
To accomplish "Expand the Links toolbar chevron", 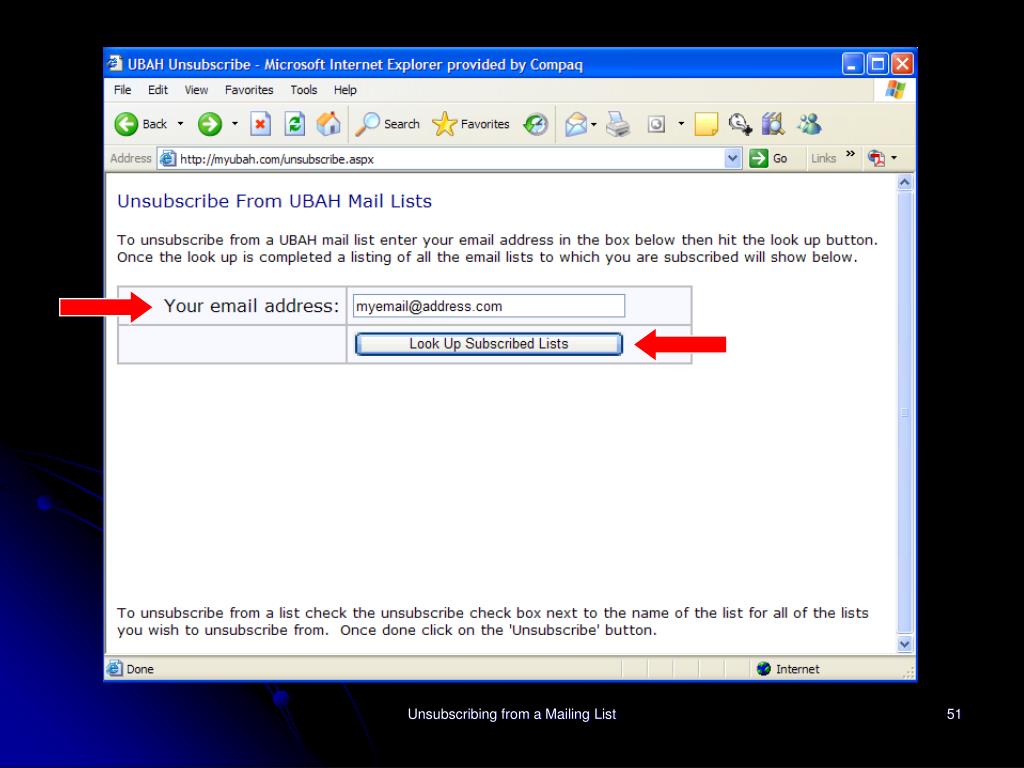I will pyautogui.click(x=850, y=154).
